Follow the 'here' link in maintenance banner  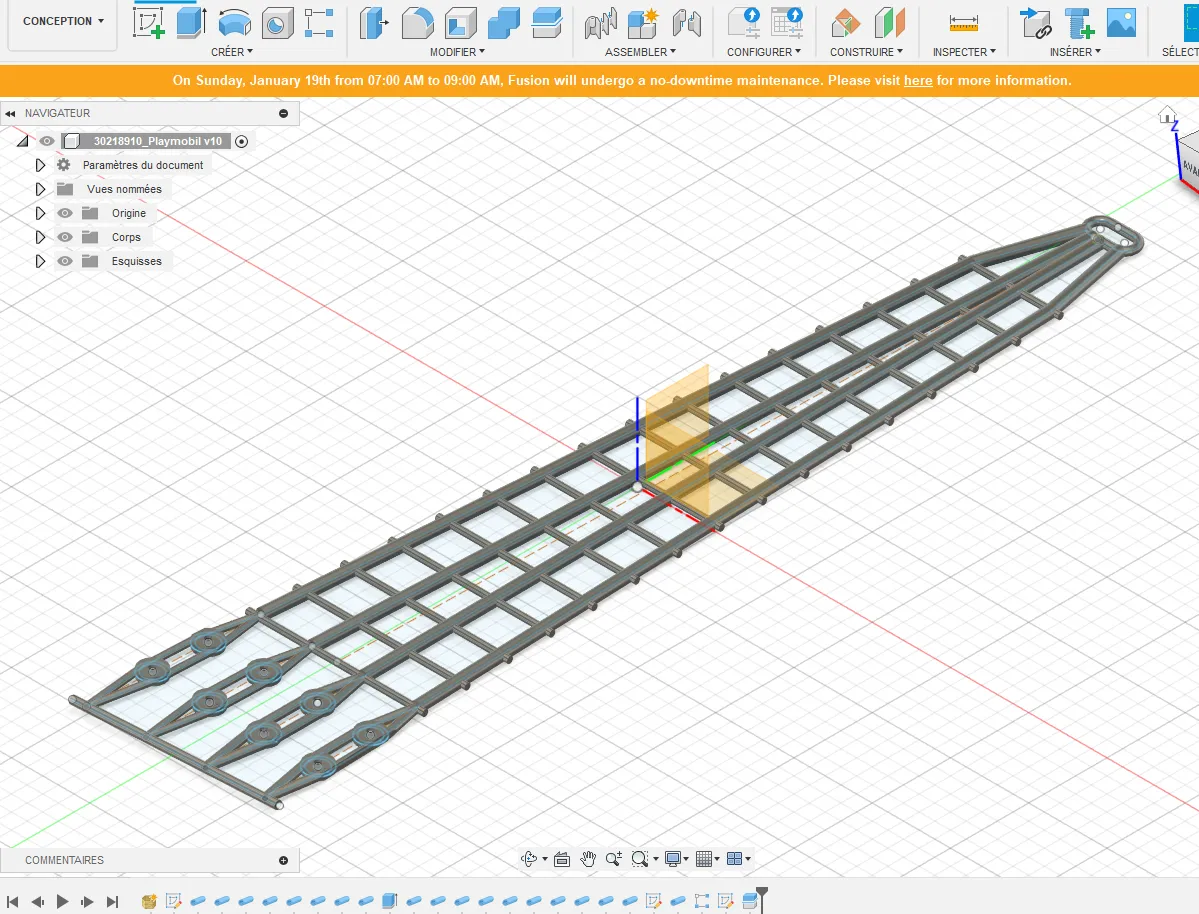coord(918,80)
